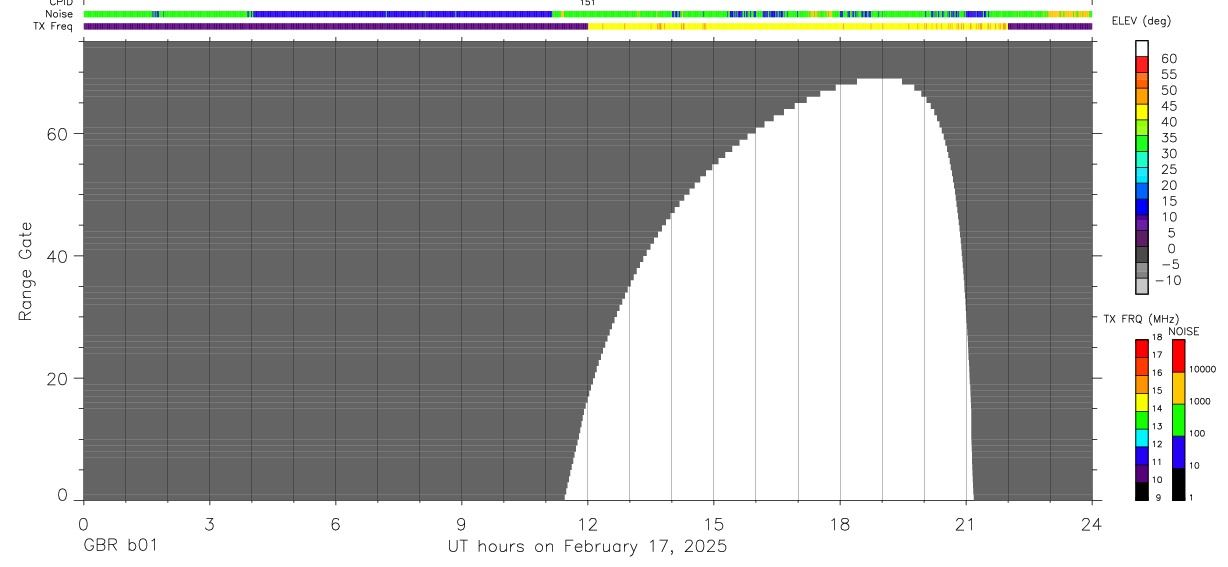Image resolution: width=1228 pixels, height=567 pixels.
Task: Pick cyan swatch between TX FRQ 13 and 12
Action: [1142, 438]
